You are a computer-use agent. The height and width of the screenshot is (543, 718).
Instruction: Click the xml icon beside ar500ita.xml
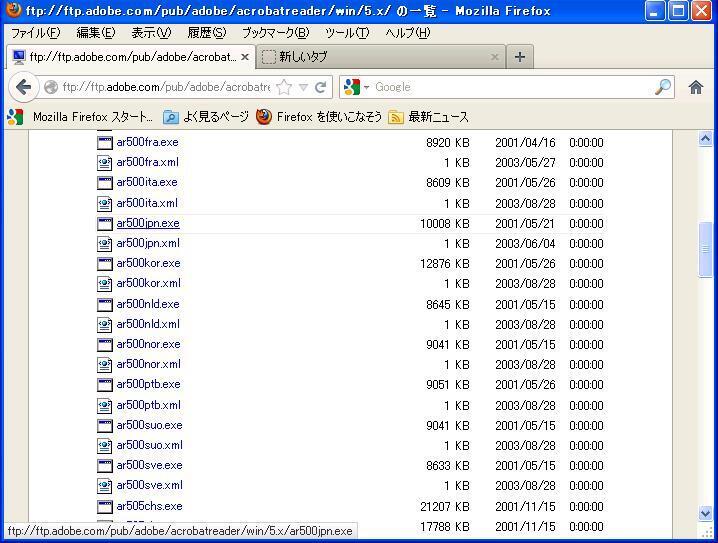click(x=105, y=203)
